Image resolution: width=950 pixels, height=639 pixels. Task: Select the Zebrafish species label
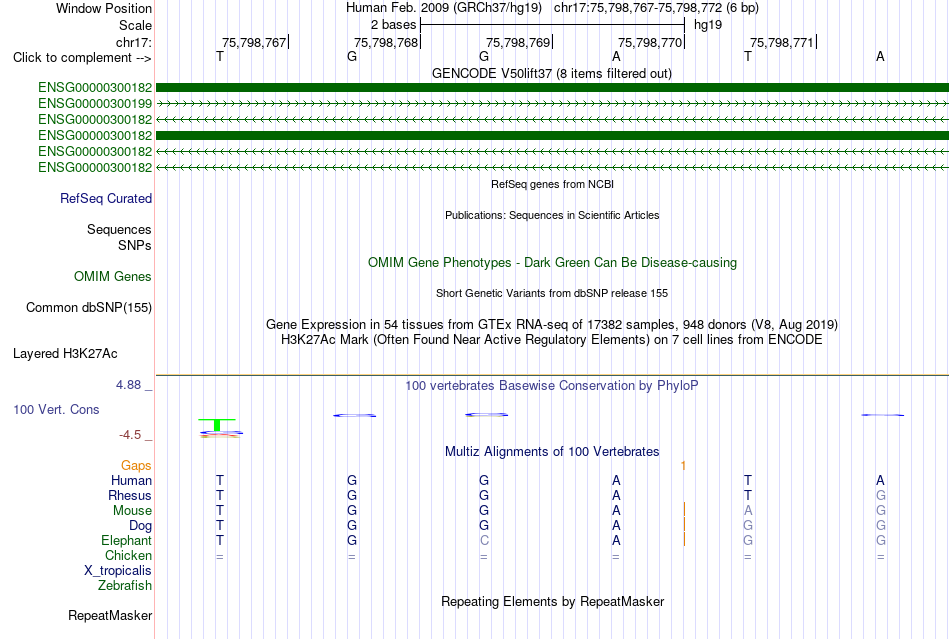click(x=125, y=586)
